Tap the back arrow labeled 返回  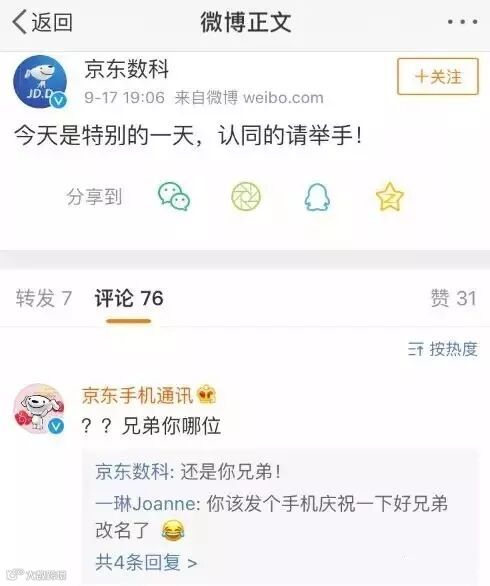coord(42,22)
